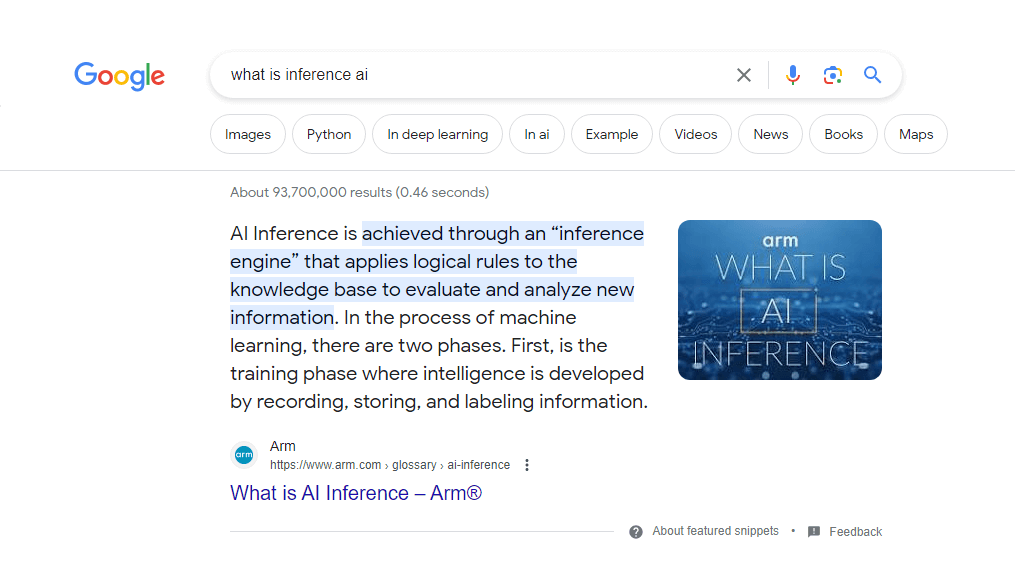This screenshot has height=565, width=1015.
Task: Switch to Videos results
Action: click(696, 134)
